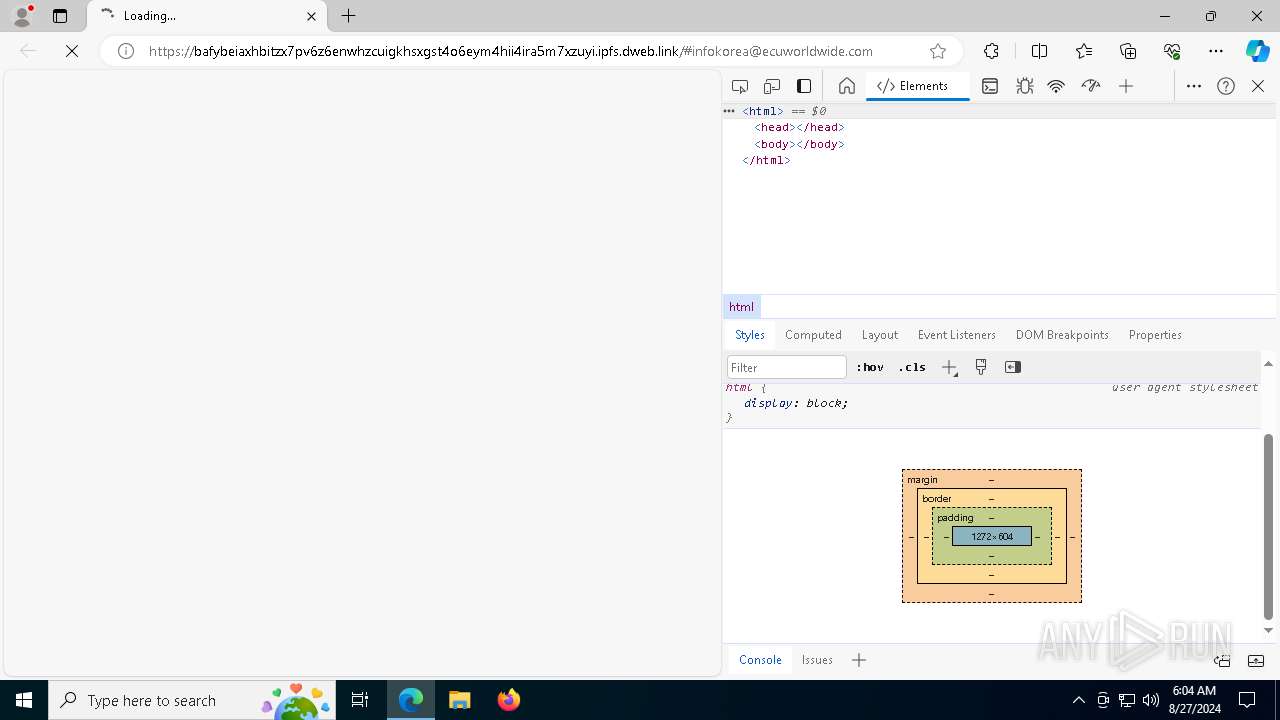View site information icon

click(x=126, y=51)
